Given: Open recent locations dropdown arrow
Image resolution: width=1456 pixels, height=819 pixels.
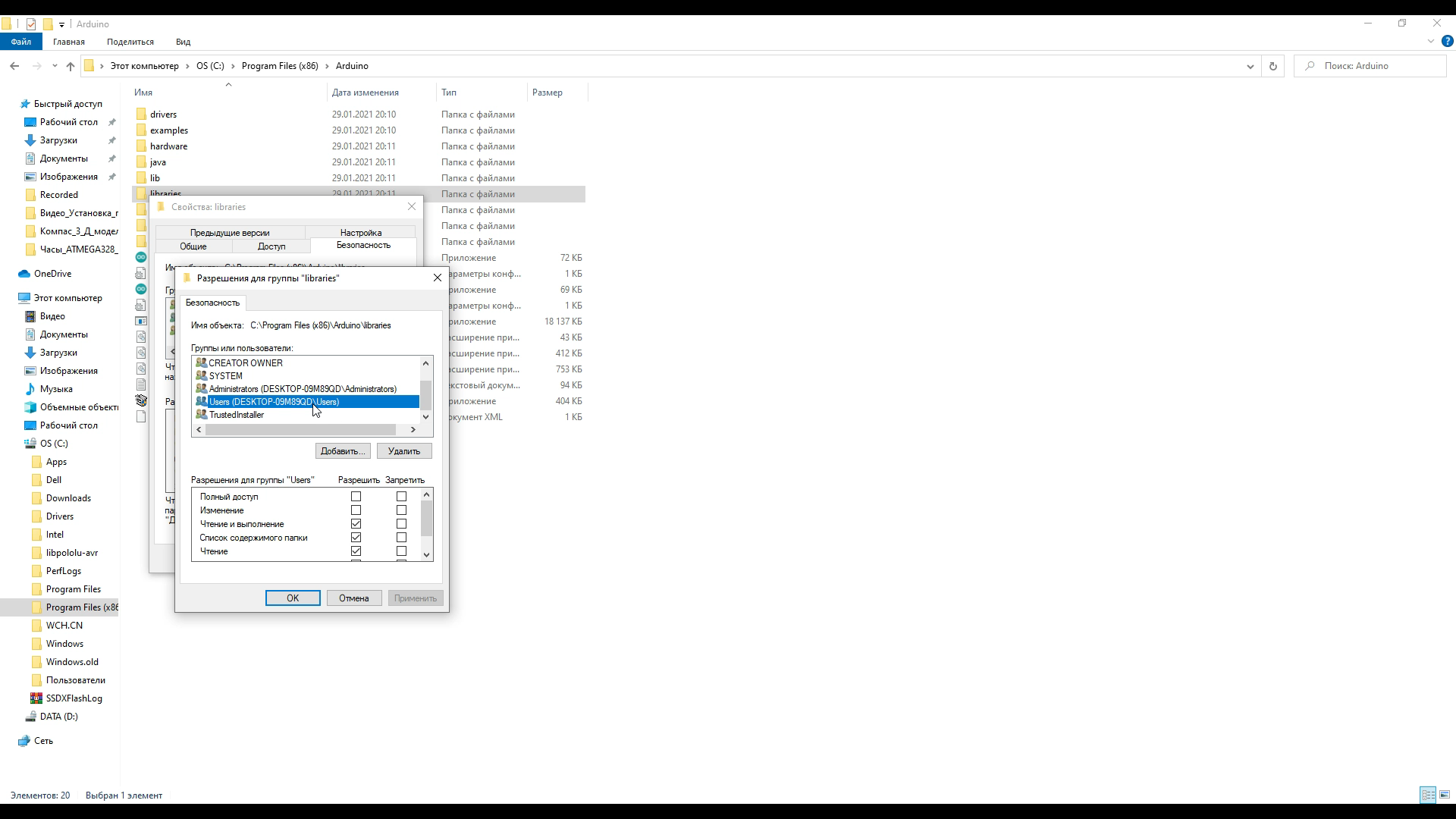Looking at the screenshot, I should coord(55,67).
